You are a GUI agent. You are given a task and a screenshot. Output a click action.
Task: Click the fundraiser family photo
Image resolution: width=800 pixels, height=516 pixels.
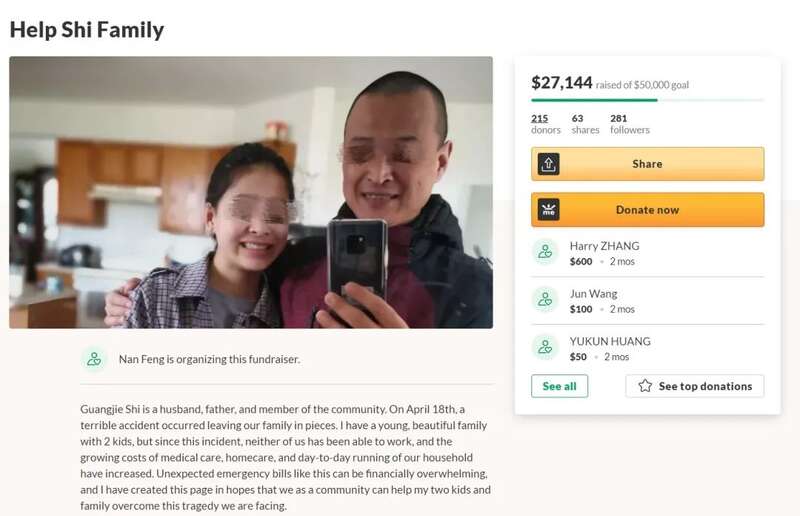251,192
